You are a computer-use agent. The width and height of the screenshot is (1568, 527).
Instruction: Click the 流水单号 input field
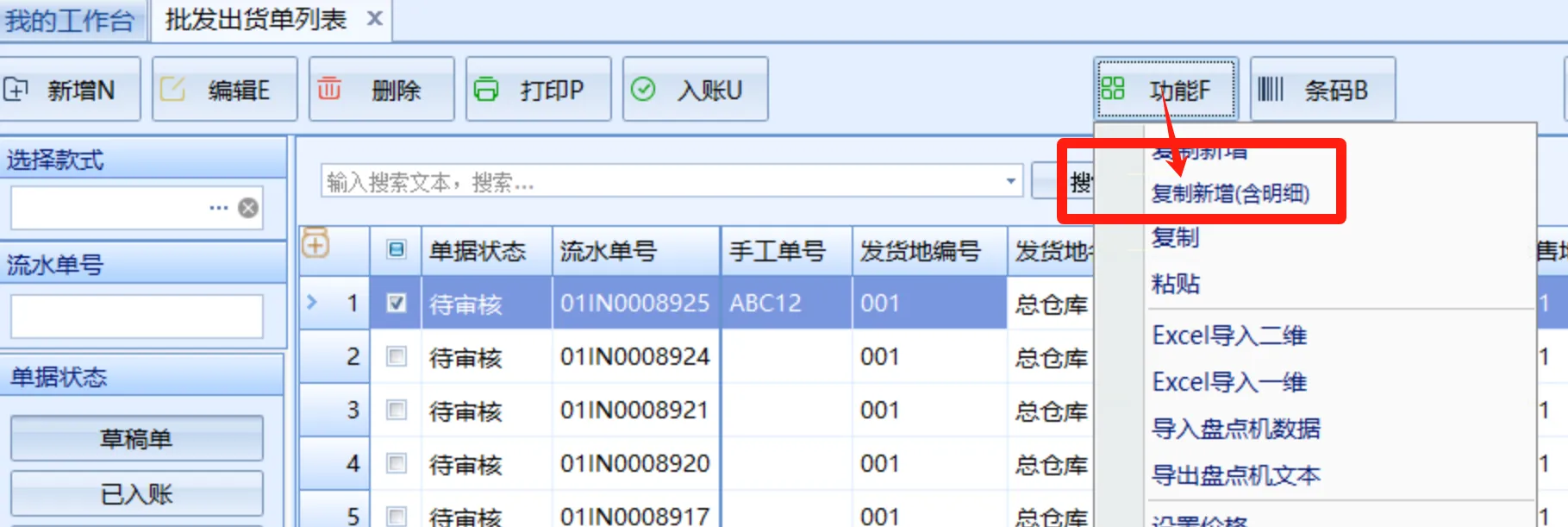click(136, 317)
